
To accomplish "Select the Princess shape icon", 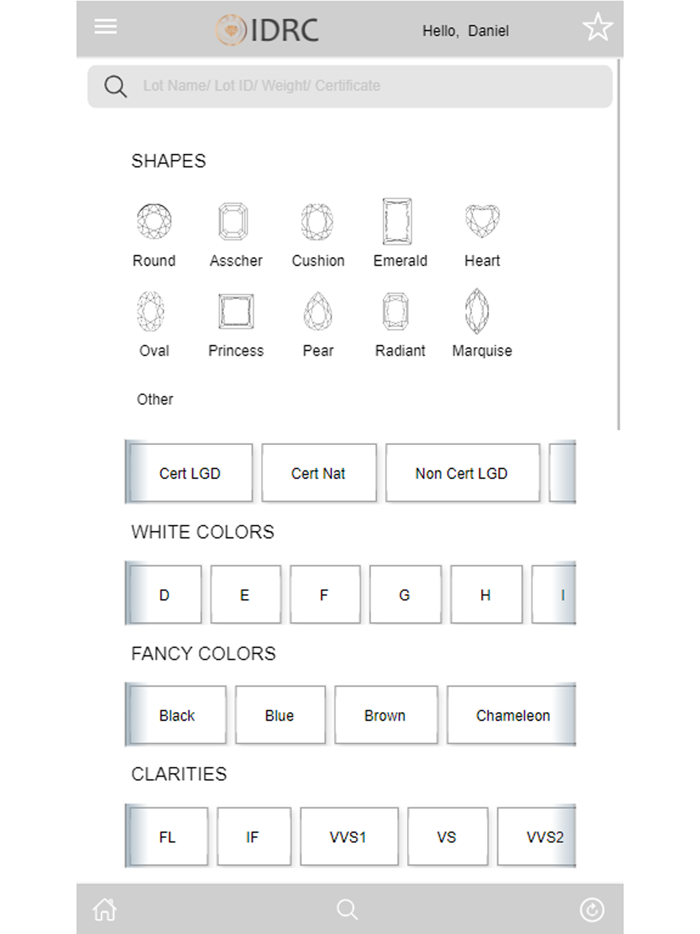I will click(x=235, y=311).
